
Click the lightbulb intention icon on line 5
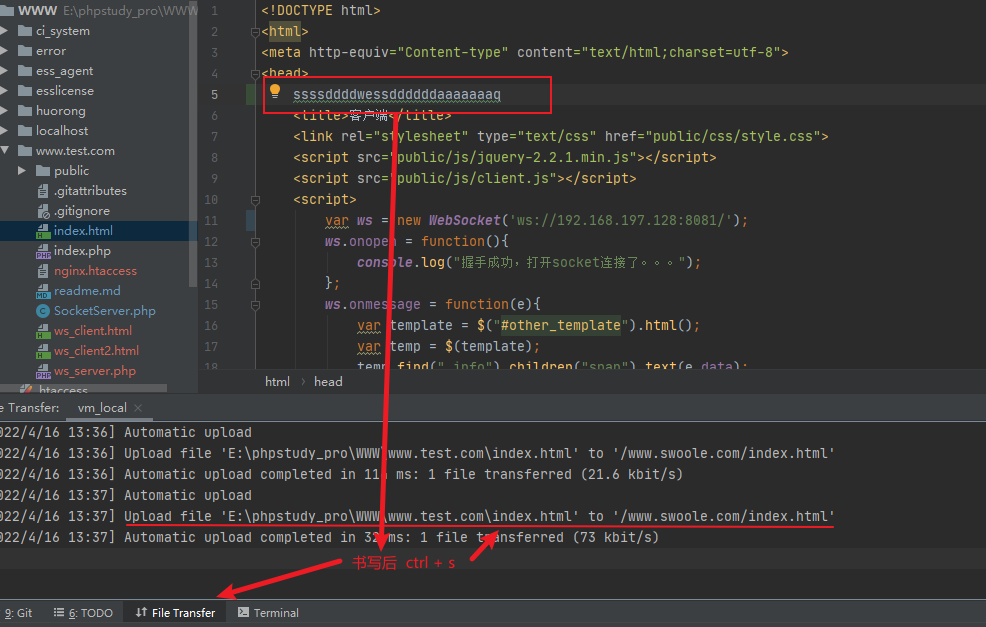pos(275,91)
